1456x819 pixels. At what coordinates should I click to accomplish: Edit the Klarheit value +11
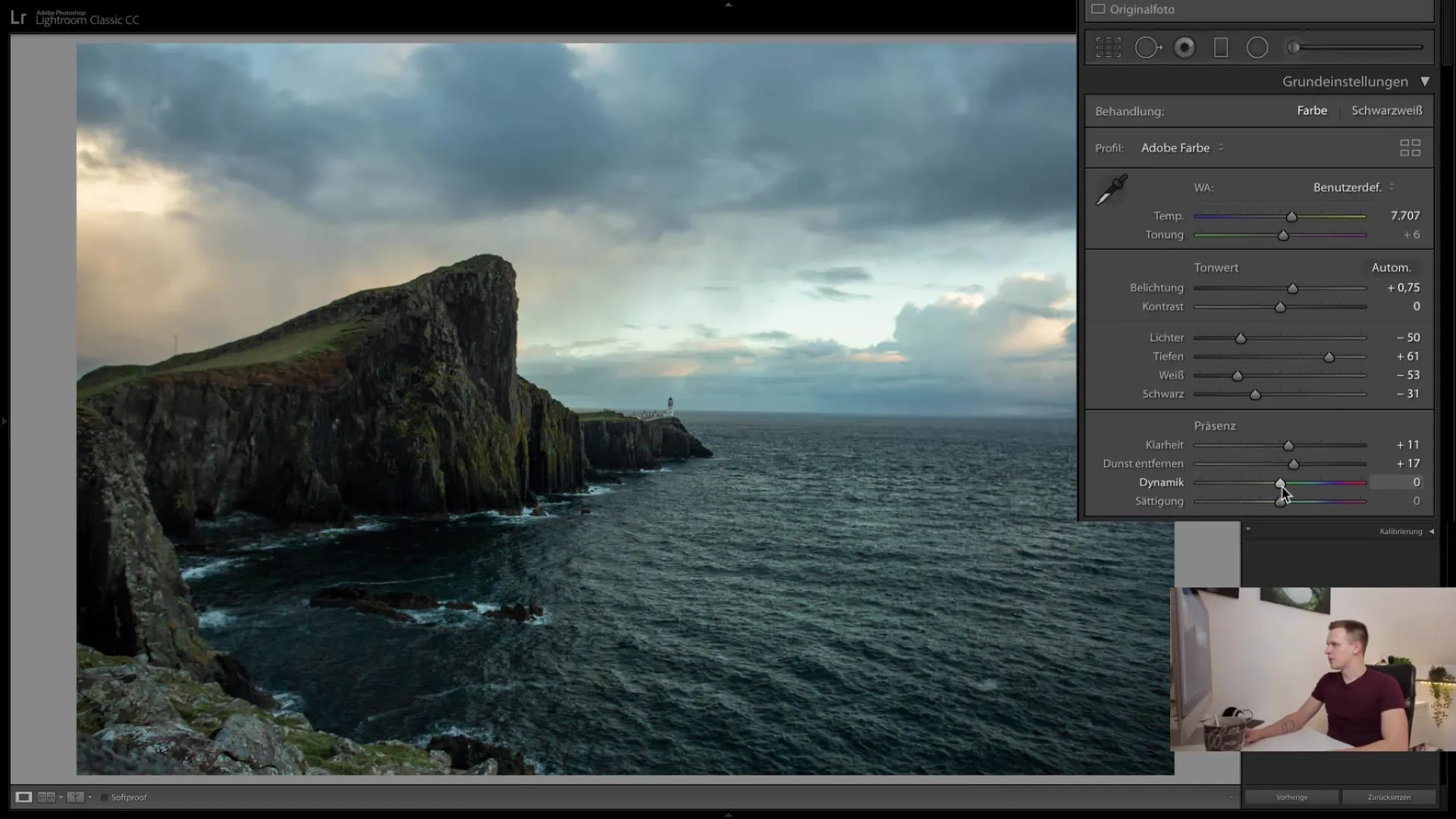(1407, 445)
